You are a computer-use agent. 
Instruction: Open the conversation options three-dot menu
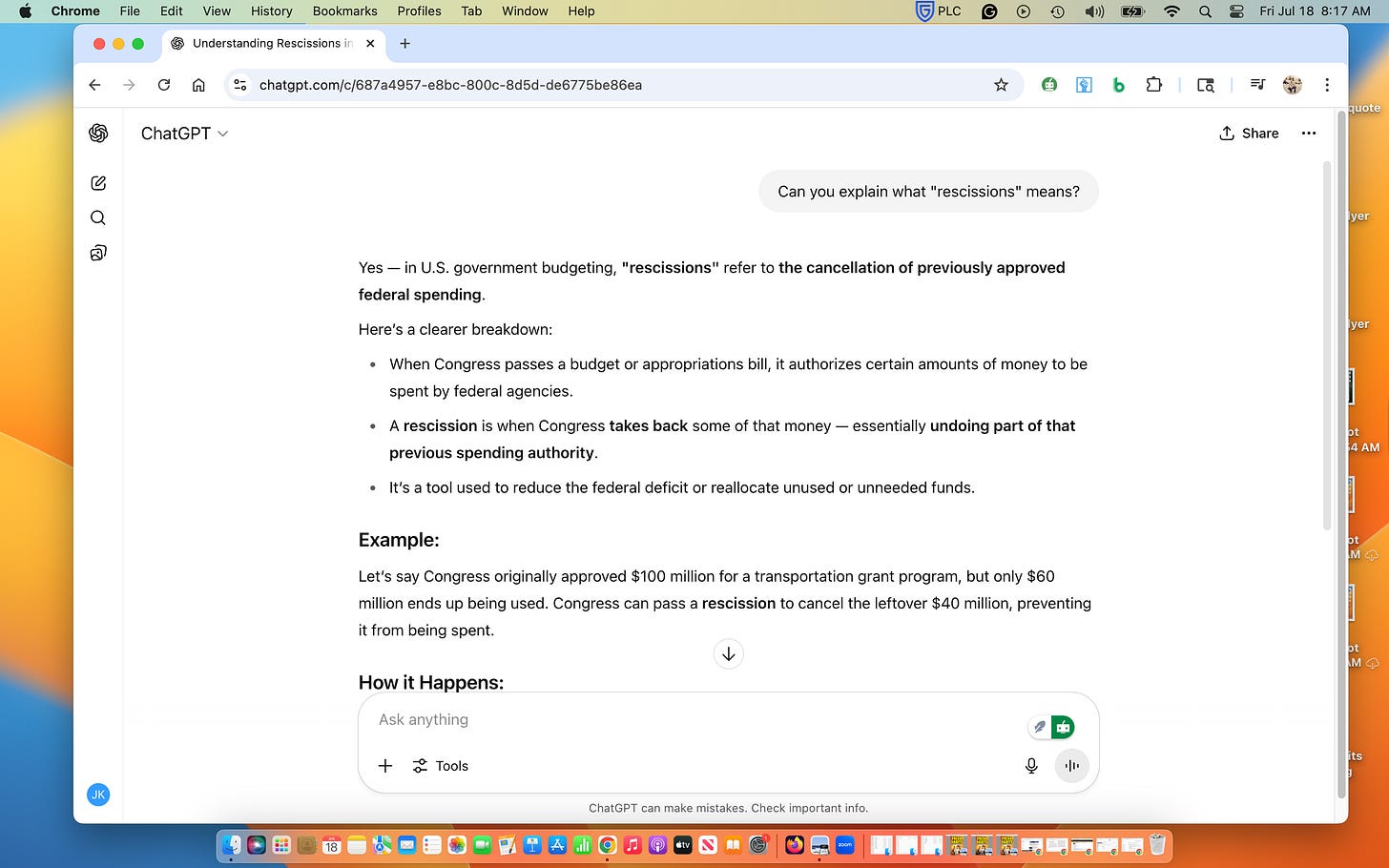click(1309, 134)
